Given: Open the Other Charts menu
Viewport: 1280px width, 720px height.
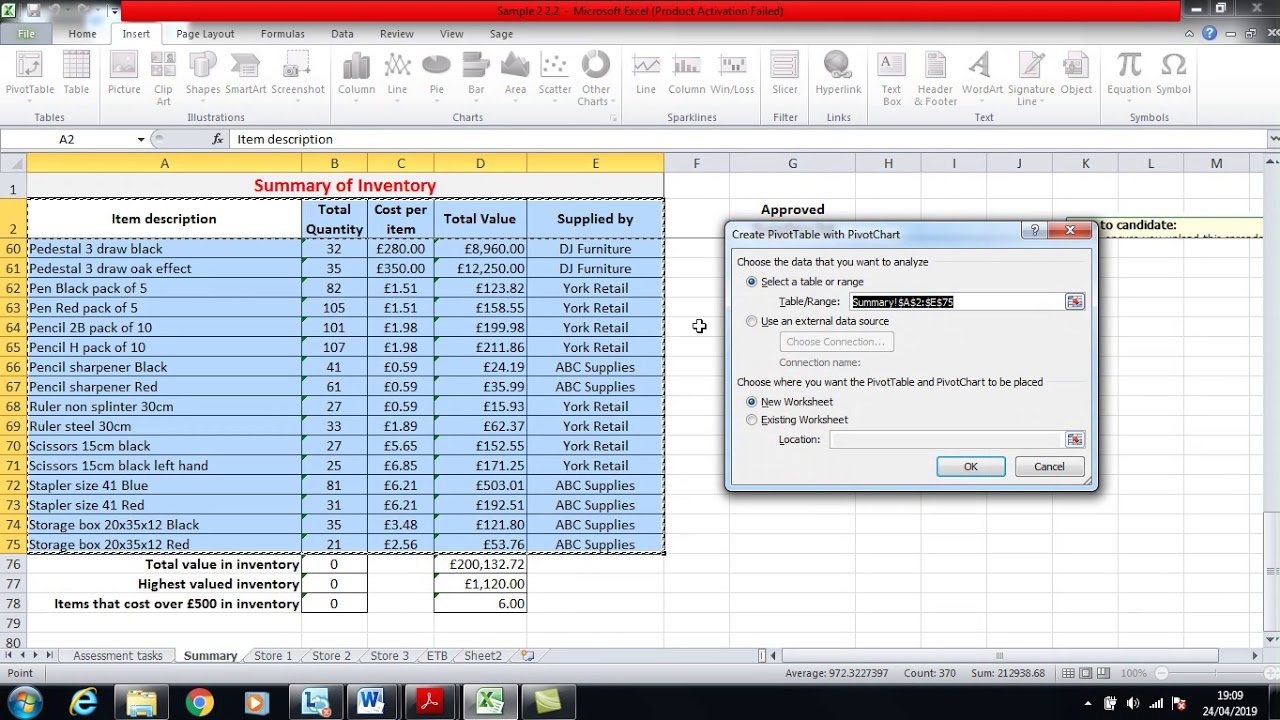Looking at the screenshot, I should [x=595, y=78].
